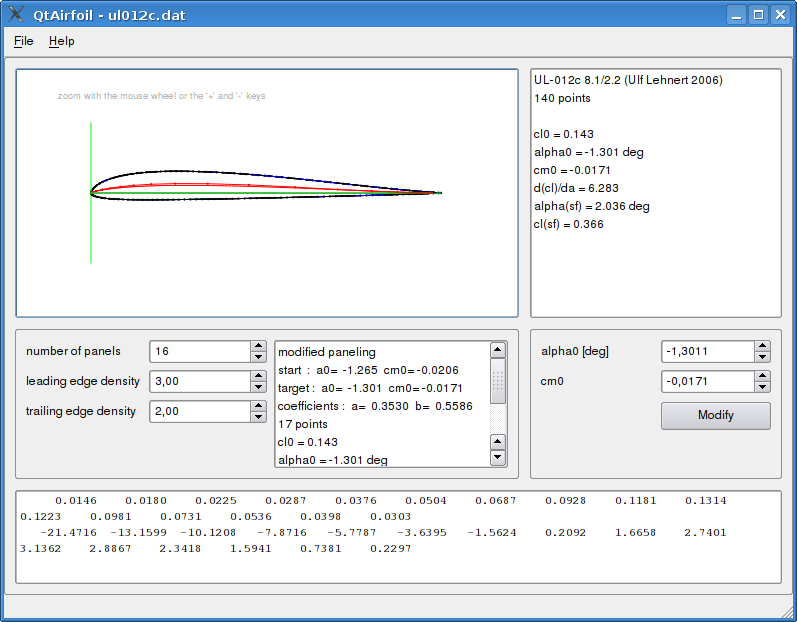Decrease cm0 value with down arrow

coord(762,387)
